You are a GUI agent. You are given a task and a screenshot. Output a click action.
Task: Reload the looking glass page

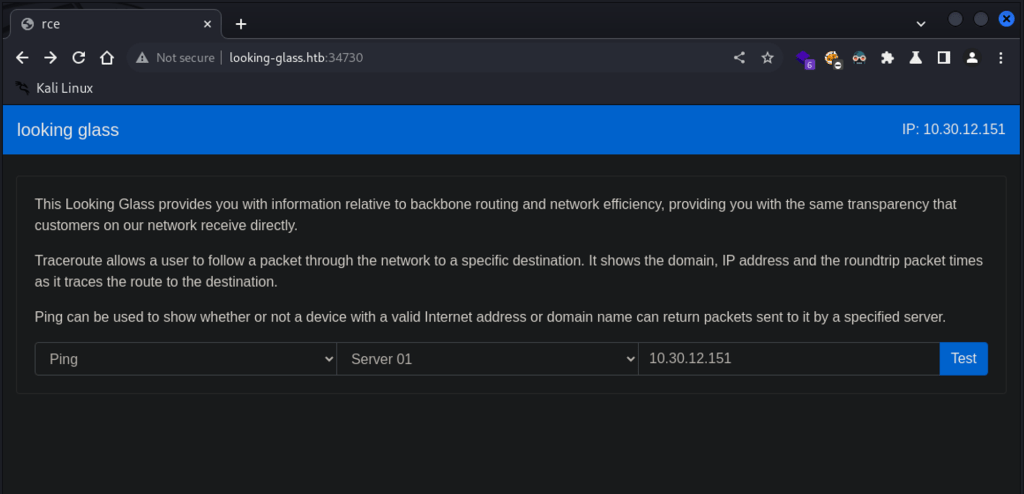pos(78,58)
